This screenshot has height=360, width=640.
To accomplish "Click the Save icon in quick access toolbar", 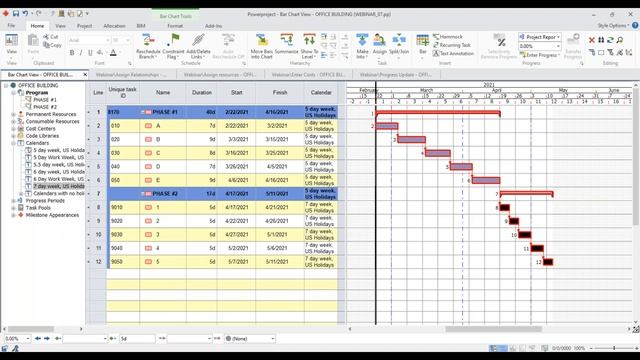I will (x=16, y=13).
